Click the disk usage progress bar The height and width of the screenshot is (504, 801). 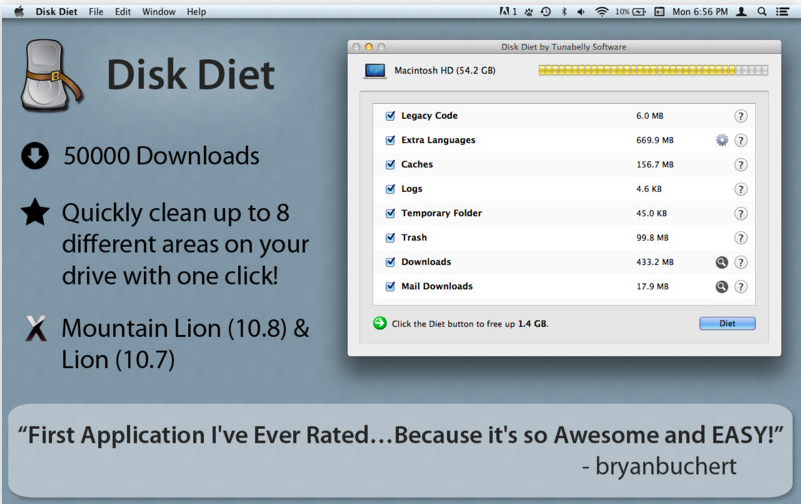tap(653, 70)
